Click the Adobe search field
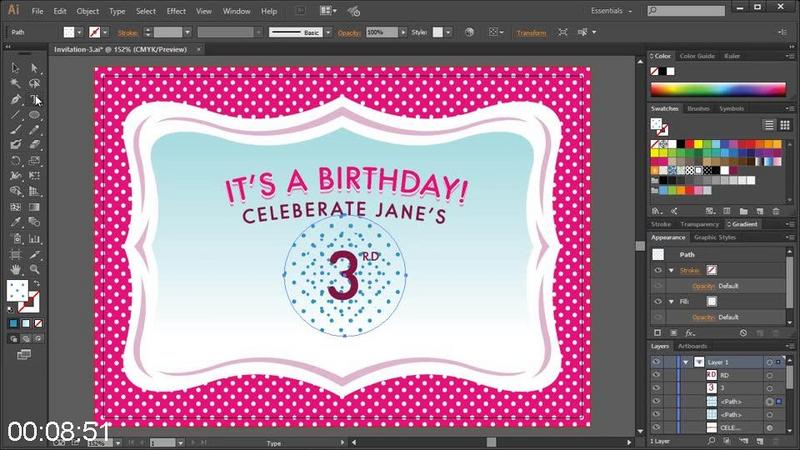The image size is (800, 450). (686, 11)
